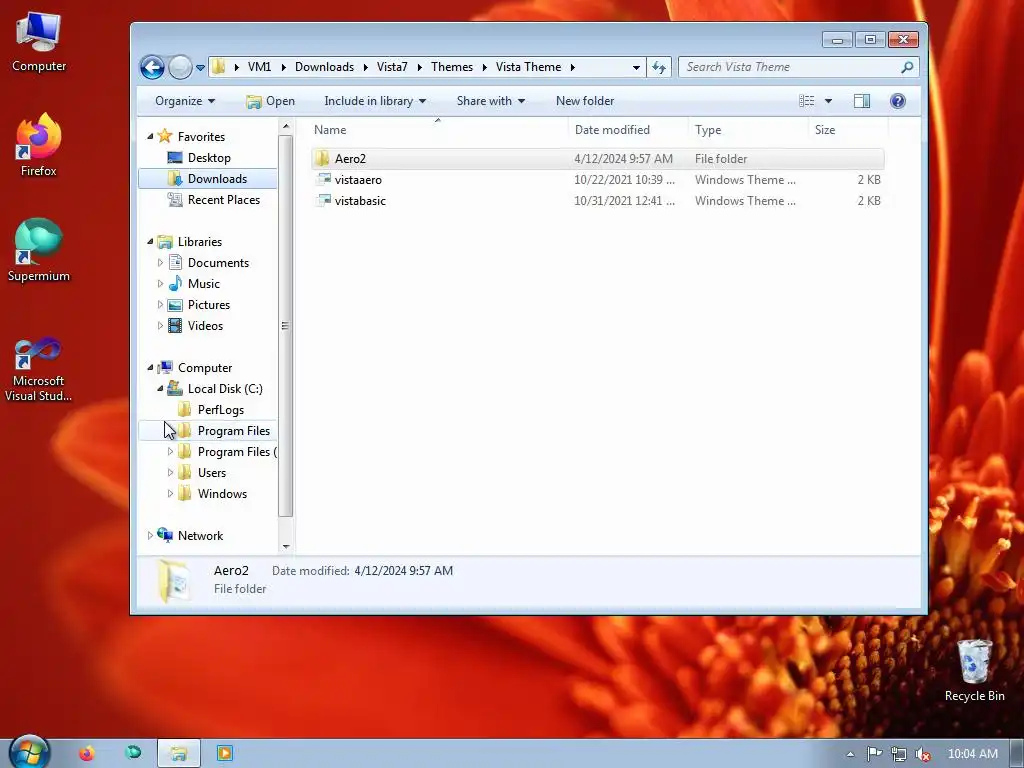The height and width of the screenshot is (768, 1024).
Task: Collapse the Local Disk (C:) node
Action: click(x=160, y=389)
